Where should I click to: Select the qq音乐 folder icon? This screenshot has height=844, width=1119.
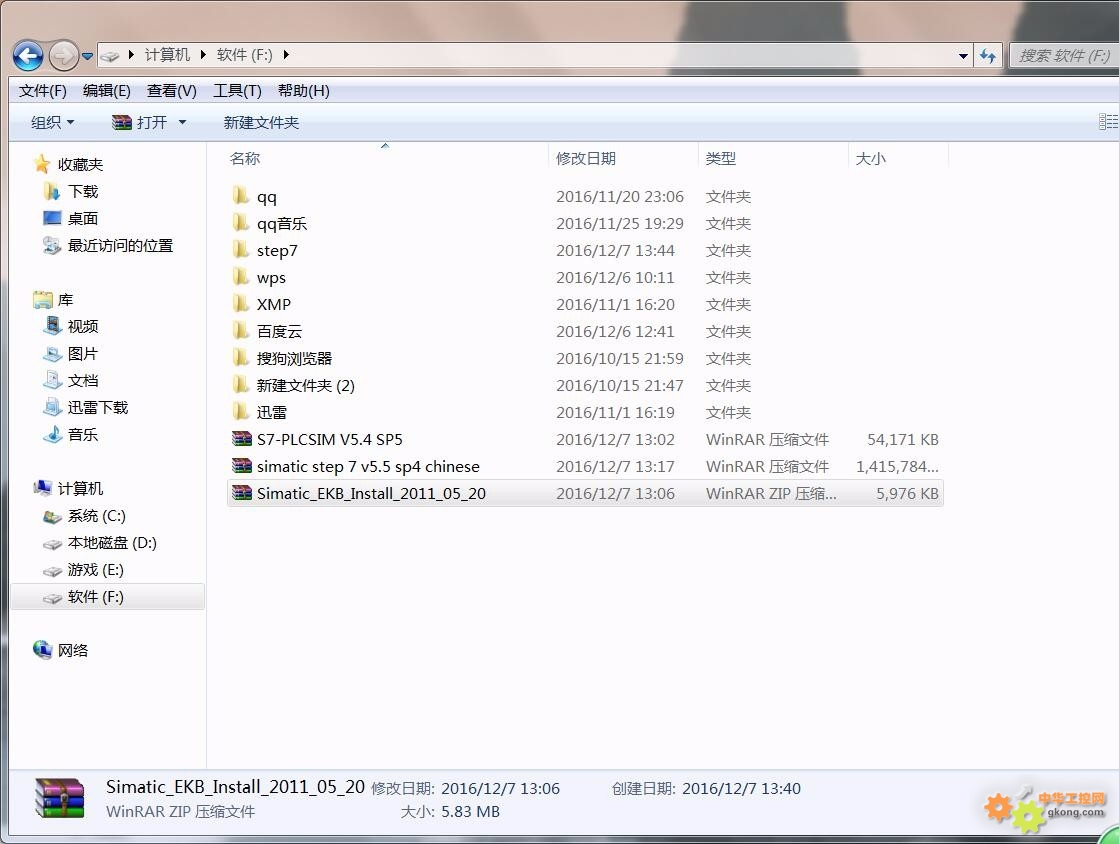coord(241,223)
